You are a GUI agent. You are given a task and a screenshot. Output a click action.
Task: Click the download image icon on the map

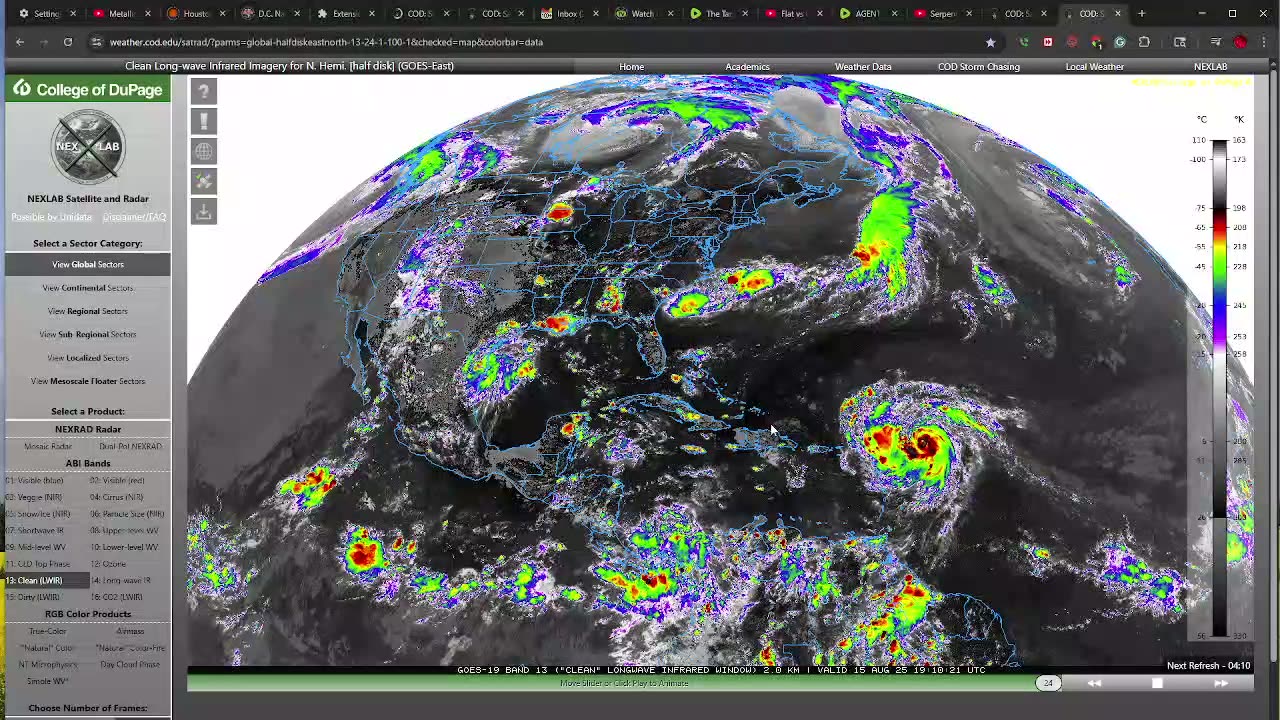coord(203,211)
